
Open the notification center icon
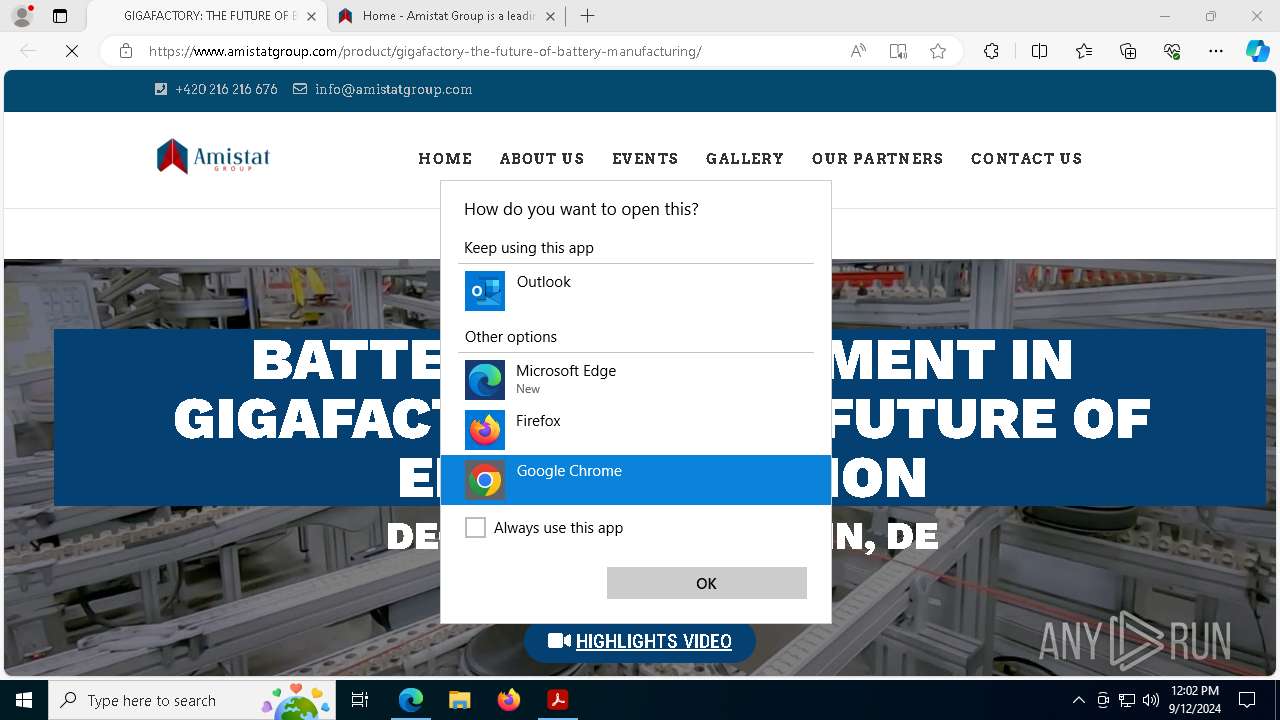point(1247,700)
